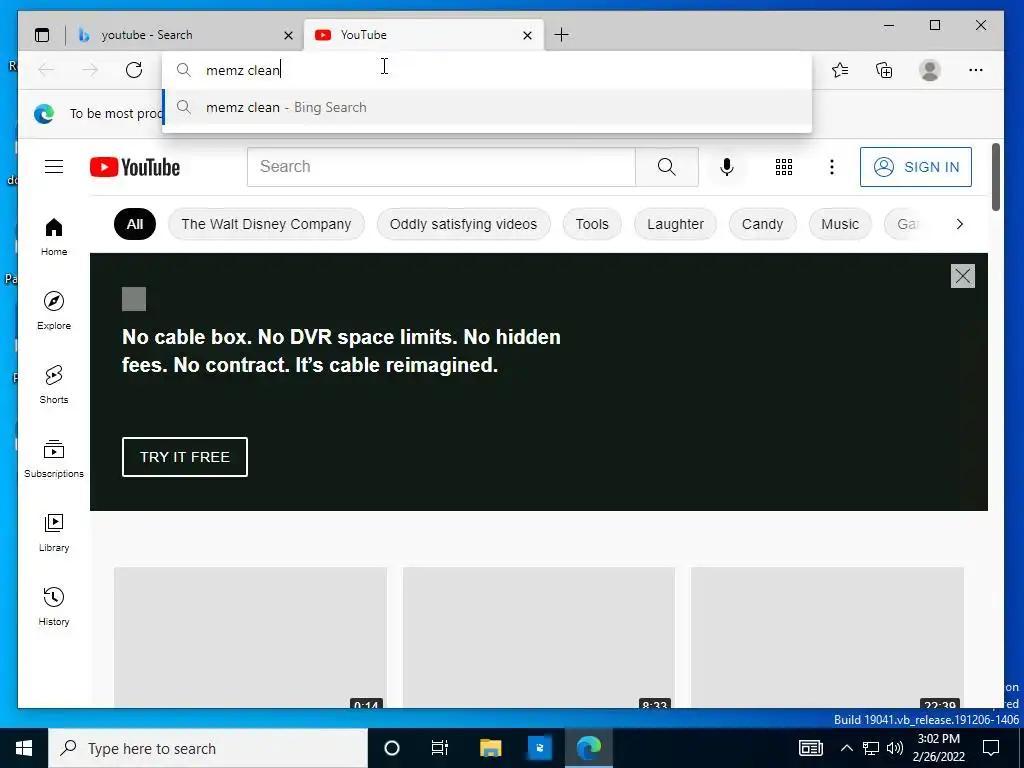Open File Explorer from the taskbar
This screenshot has height=768, width=1024.
click(x=490, y=748)
